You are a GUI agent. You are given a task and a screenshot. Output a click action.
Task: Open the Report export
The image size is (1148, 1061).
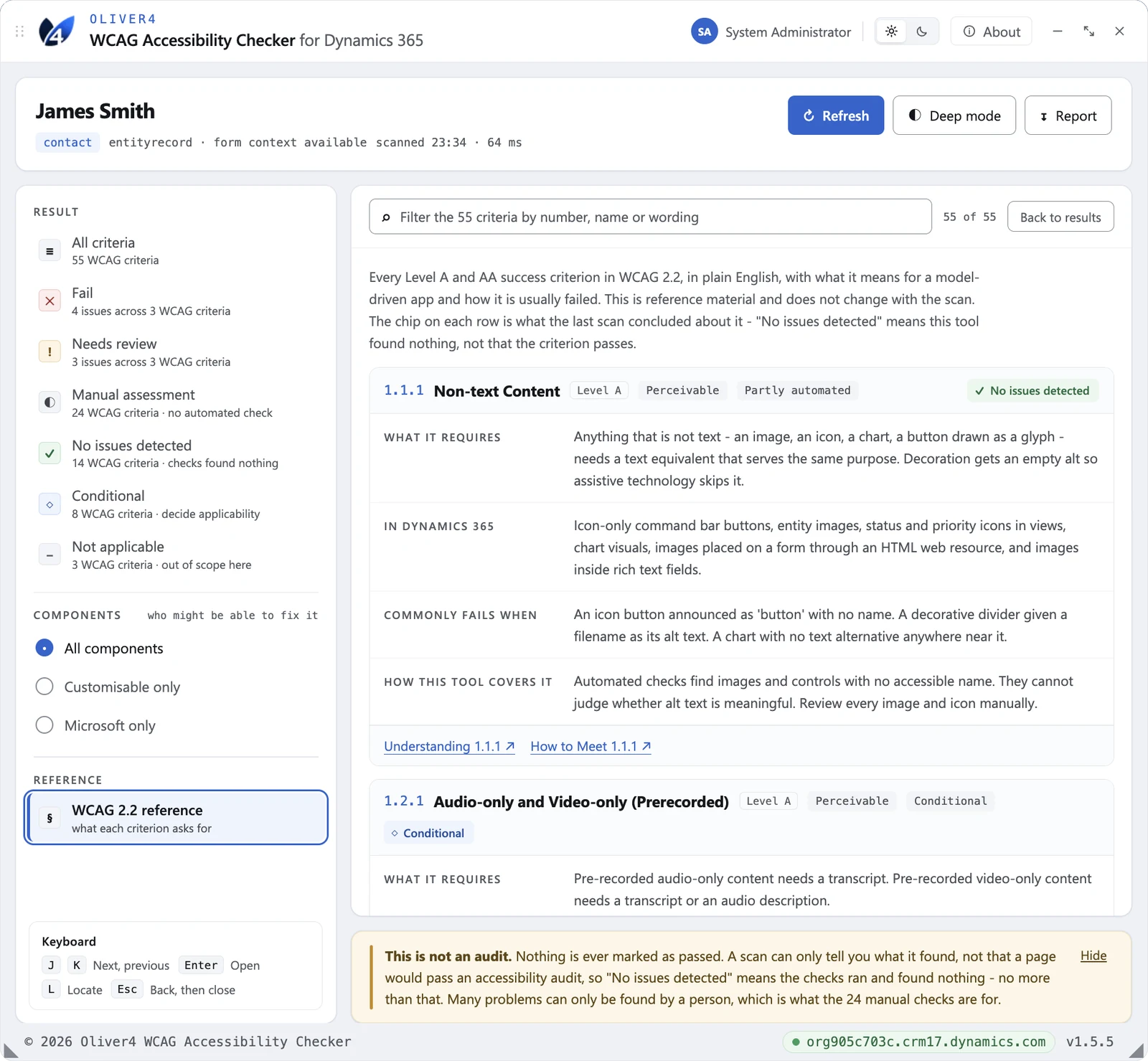(x=1068, y=115)
